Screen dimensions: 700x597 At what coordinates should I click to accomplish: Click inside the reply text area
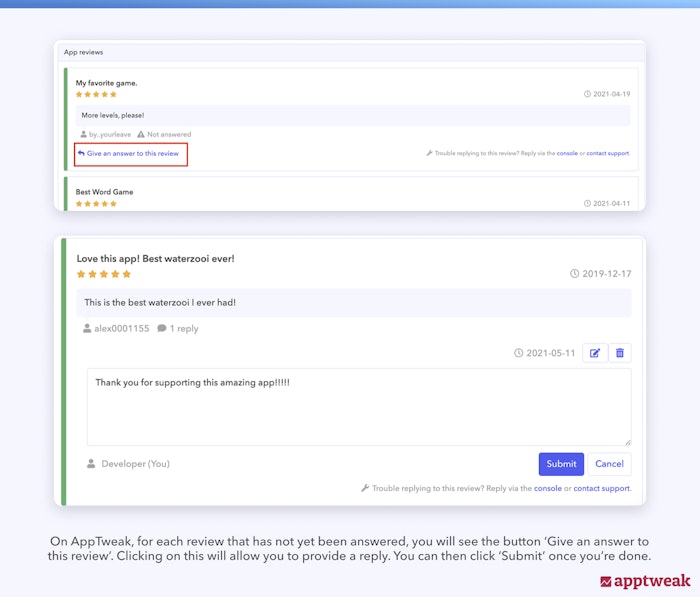point(358,407)
